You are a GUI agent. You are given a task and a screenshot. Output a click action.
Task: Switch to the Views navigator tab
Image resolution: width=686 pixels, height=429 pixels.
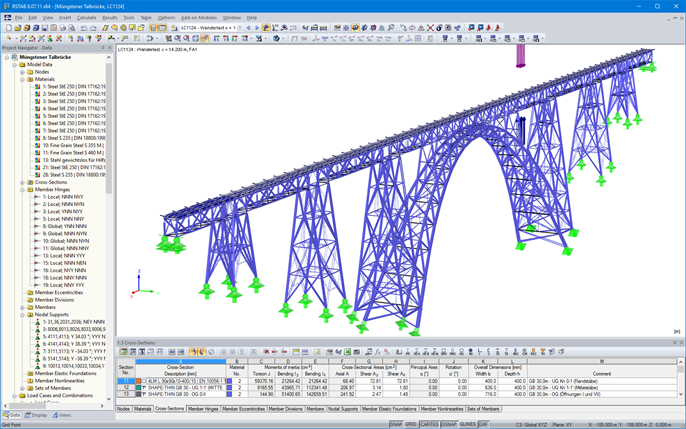pos(62,415)
